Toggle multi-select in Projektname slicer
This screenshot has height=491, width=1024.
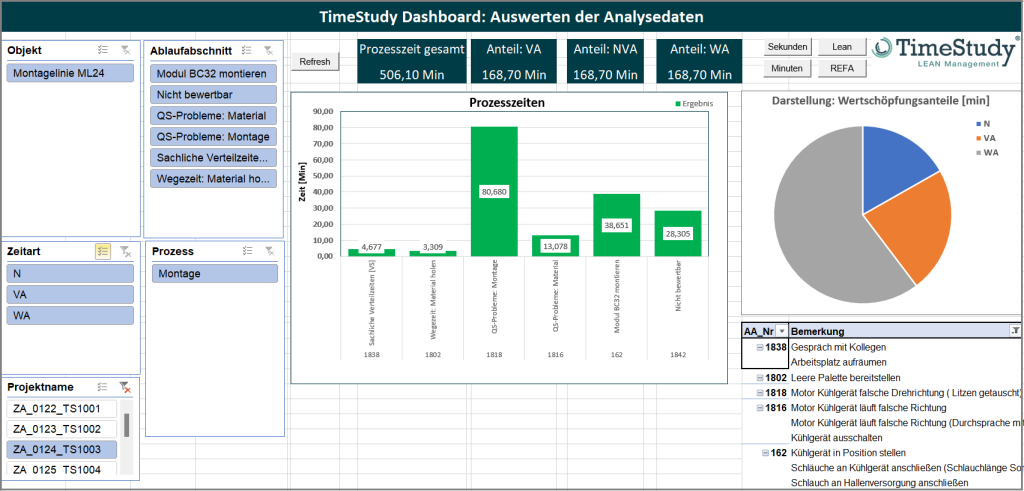pyautogui.click(x=103, y=387)
